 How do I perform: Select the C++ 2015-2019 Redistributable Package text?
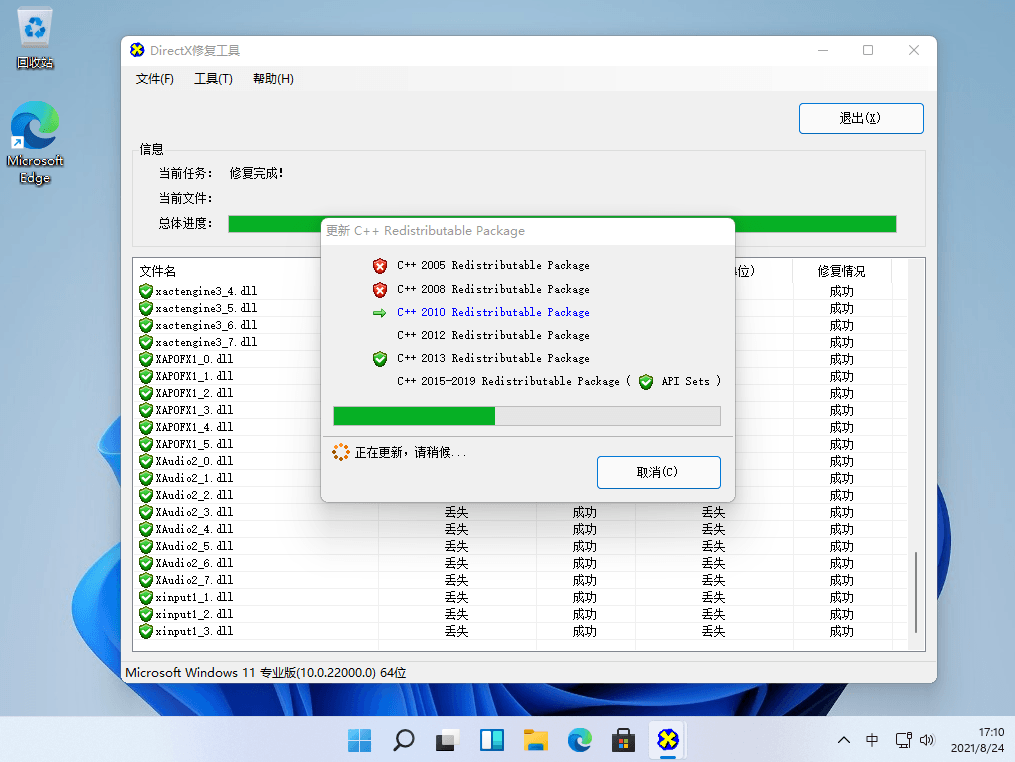pyautogui.click(x=508, y=382)
